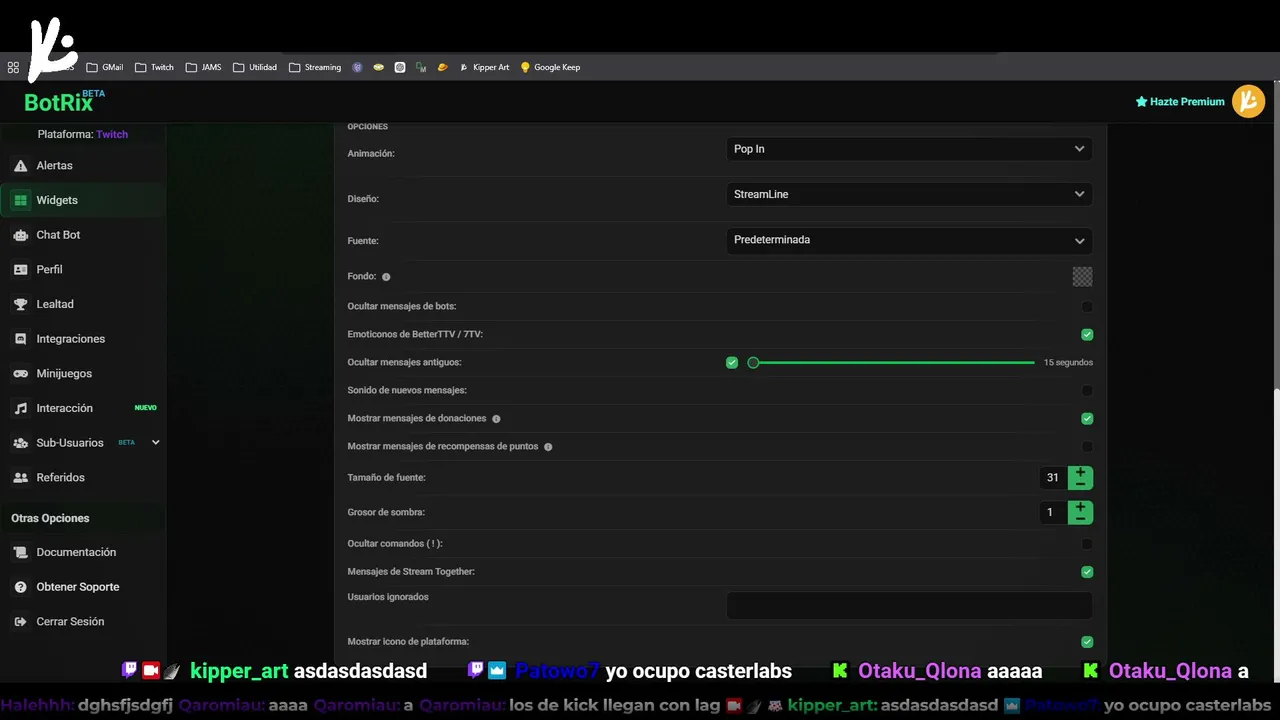Click the Sub-Usuarios people icon

[x=20, y=443]
